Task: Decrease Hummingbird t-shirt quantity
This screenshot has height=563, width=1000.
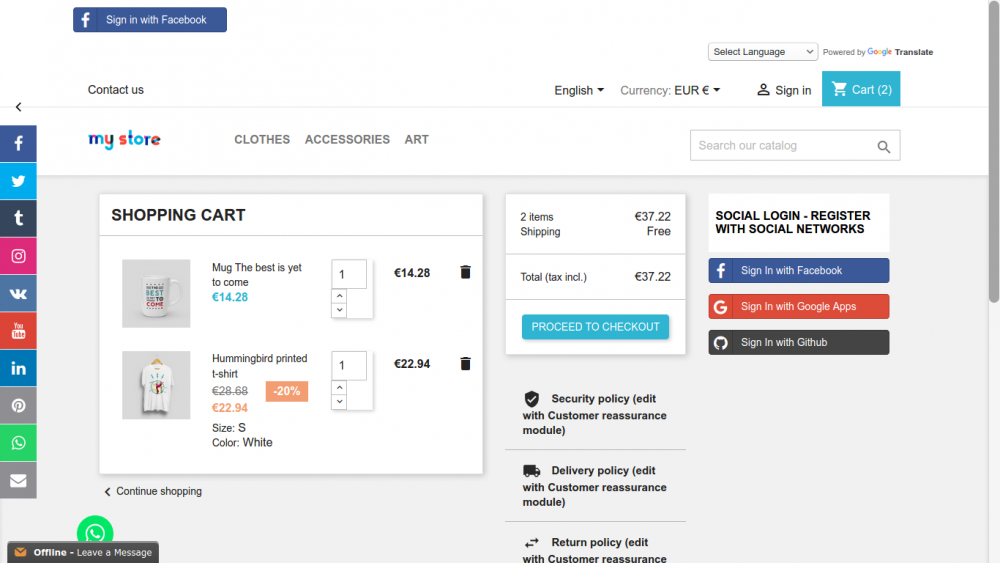Action: 339,402
